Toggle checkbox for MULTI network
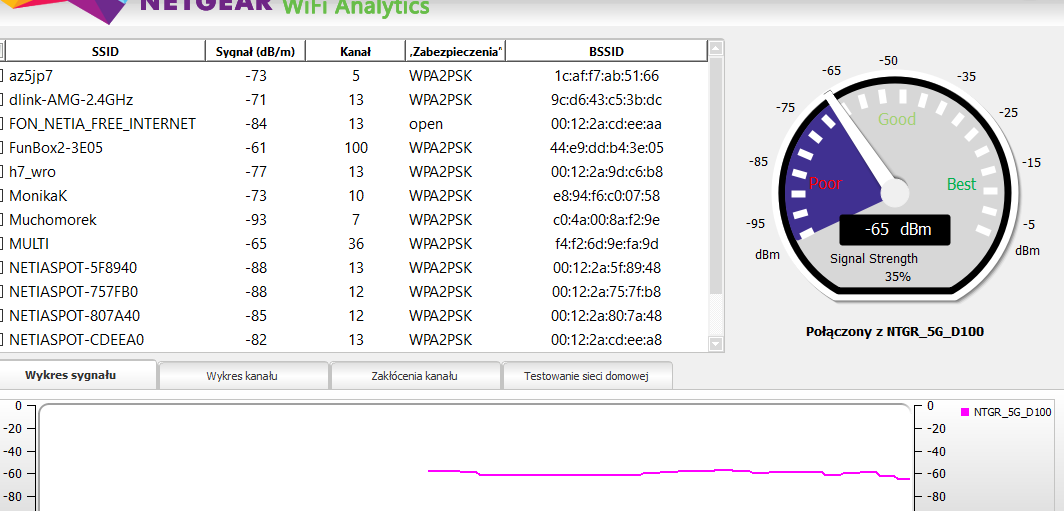The image size is (1064, 511). (2, 244)
